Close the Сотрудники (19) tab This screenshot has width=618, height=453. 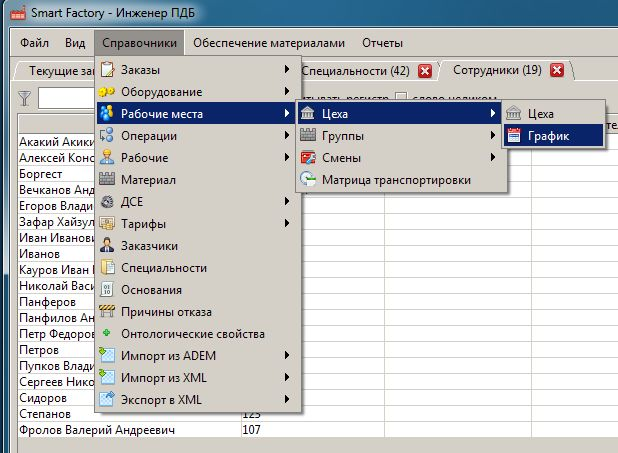pos(557,70)
